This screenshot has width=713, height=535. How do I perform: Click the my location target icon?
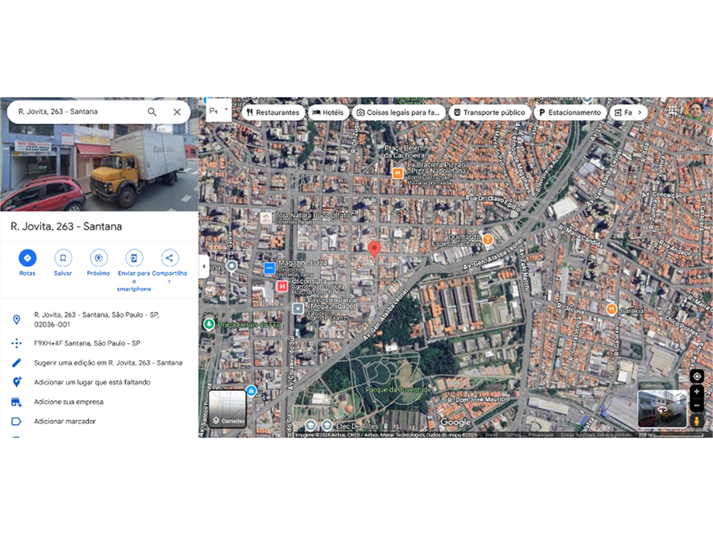coord(697,376)
